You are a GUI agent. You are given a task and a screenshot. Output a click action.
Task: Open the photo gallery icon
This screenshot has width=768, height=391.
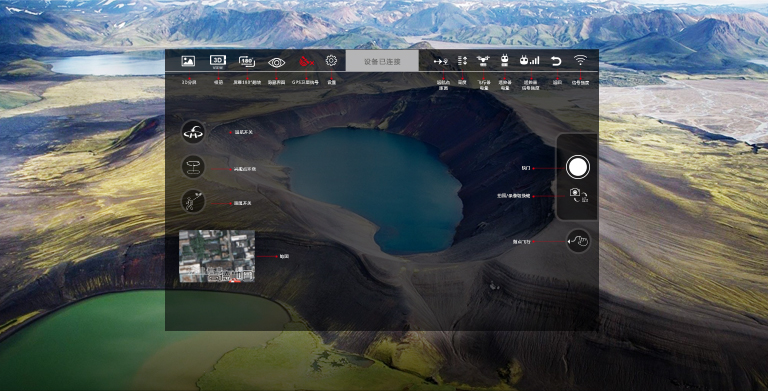188,61
